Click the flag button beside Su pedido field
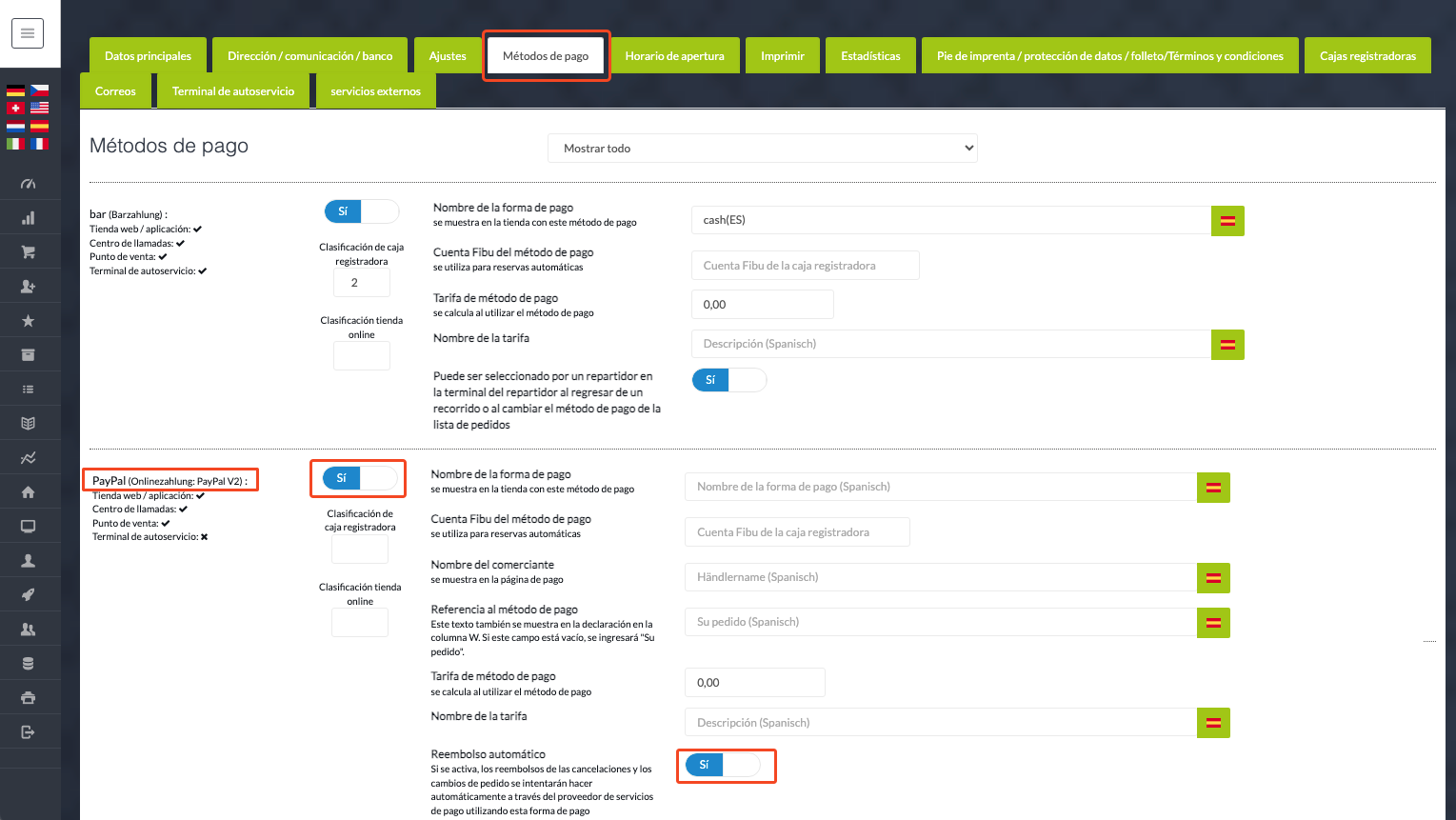This screenshot has width=1456, height=820. point(1213,623)
